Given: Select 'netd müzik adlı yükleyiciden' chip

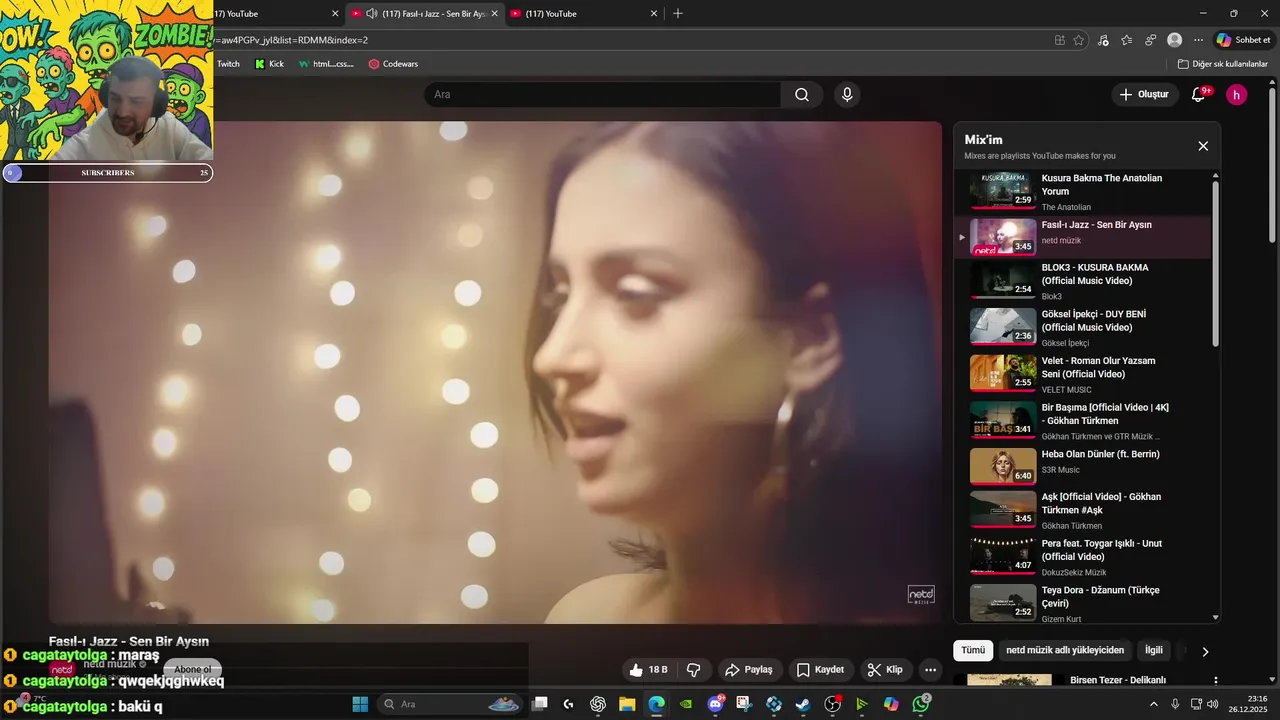Looking at the screenshot, I should [x=1065, y=650].
